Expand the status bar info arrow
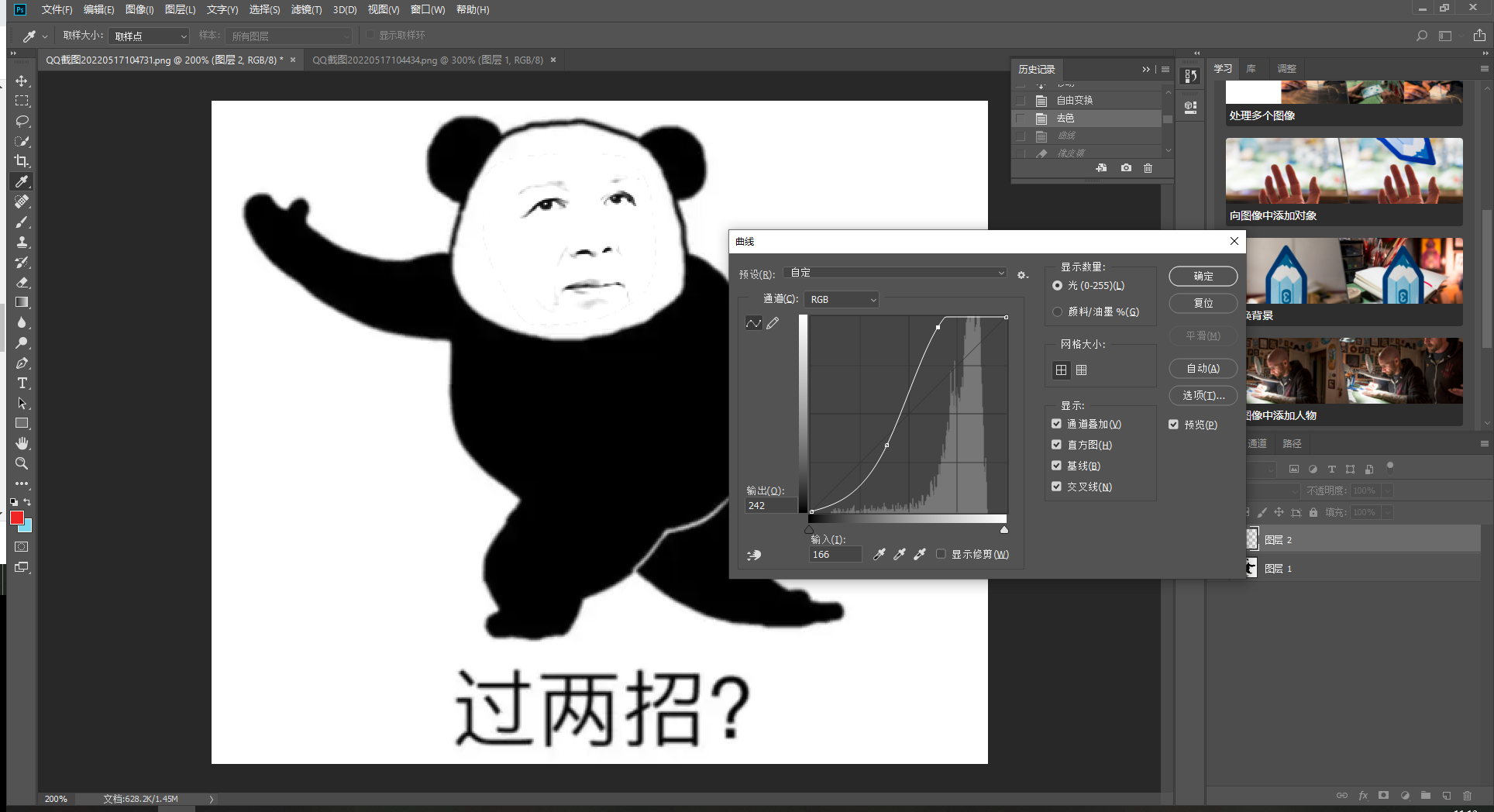 211,799
